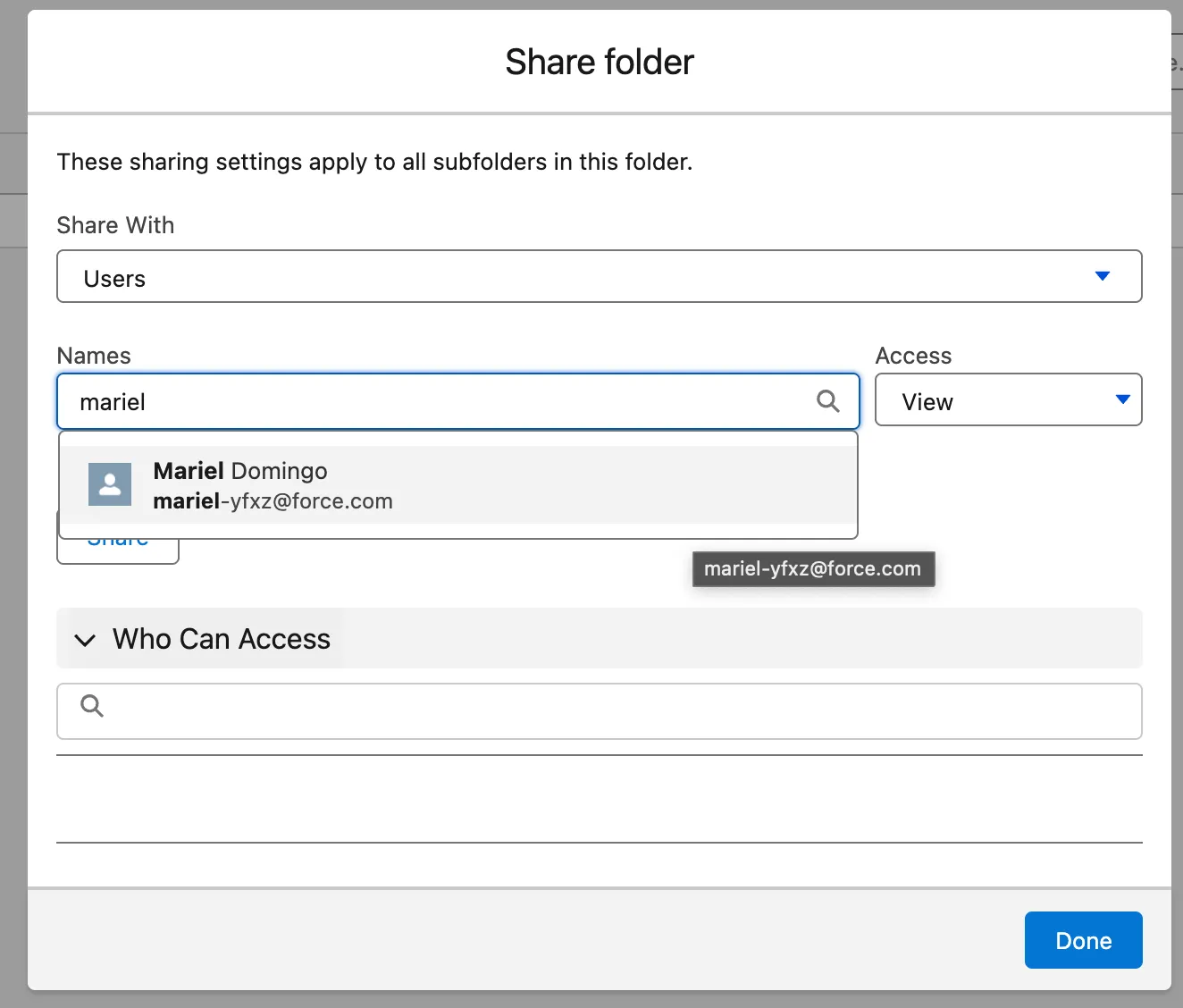This screenshot has height=1008, width=1183.
Task: Open the Access dropdown arrow
Action: [x=1122, y=399]
